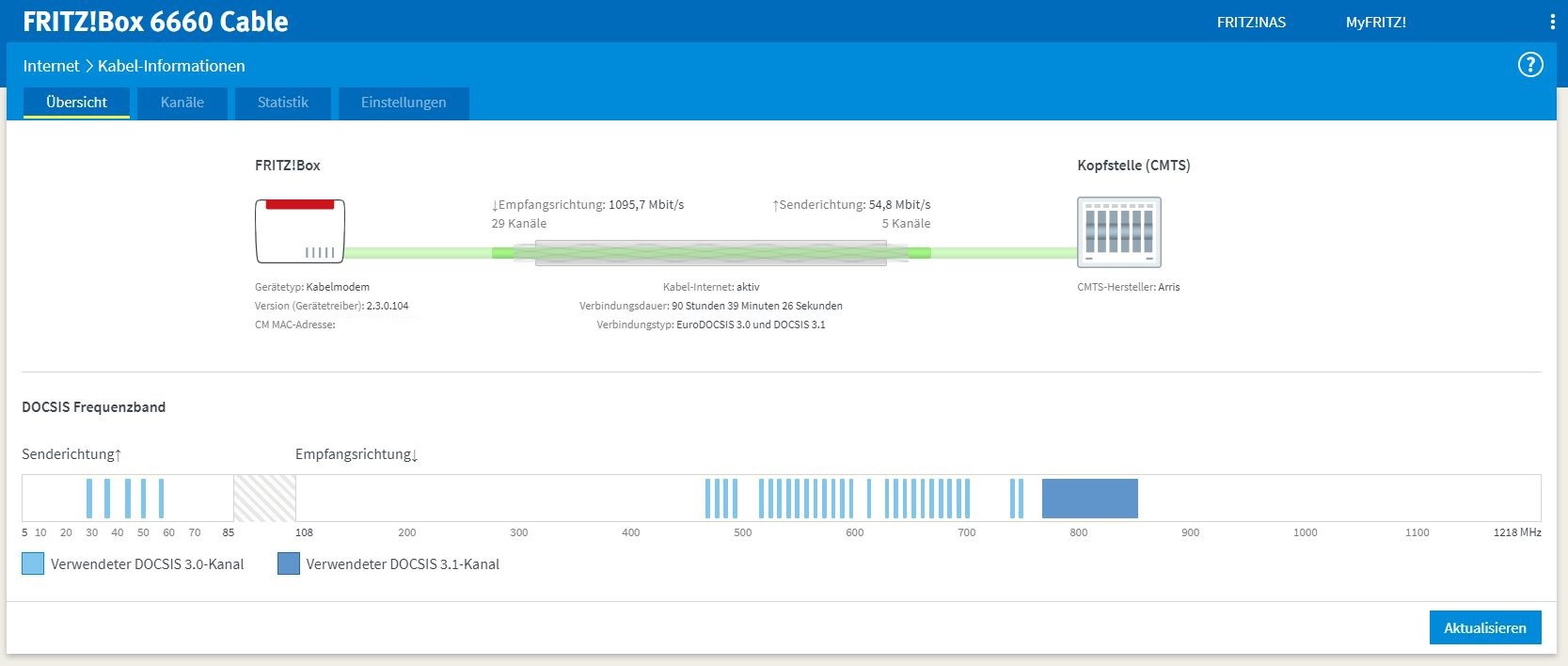Click the Senderichtung 54,8 Mbit/s readout
1568x666 pixels.
tap(851, 205)
